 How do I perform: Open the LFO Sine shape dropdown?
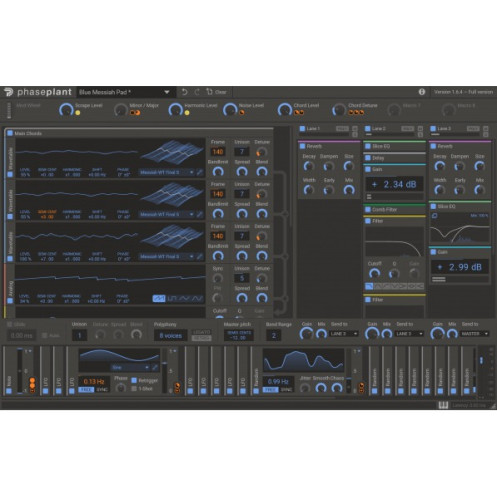130,367
